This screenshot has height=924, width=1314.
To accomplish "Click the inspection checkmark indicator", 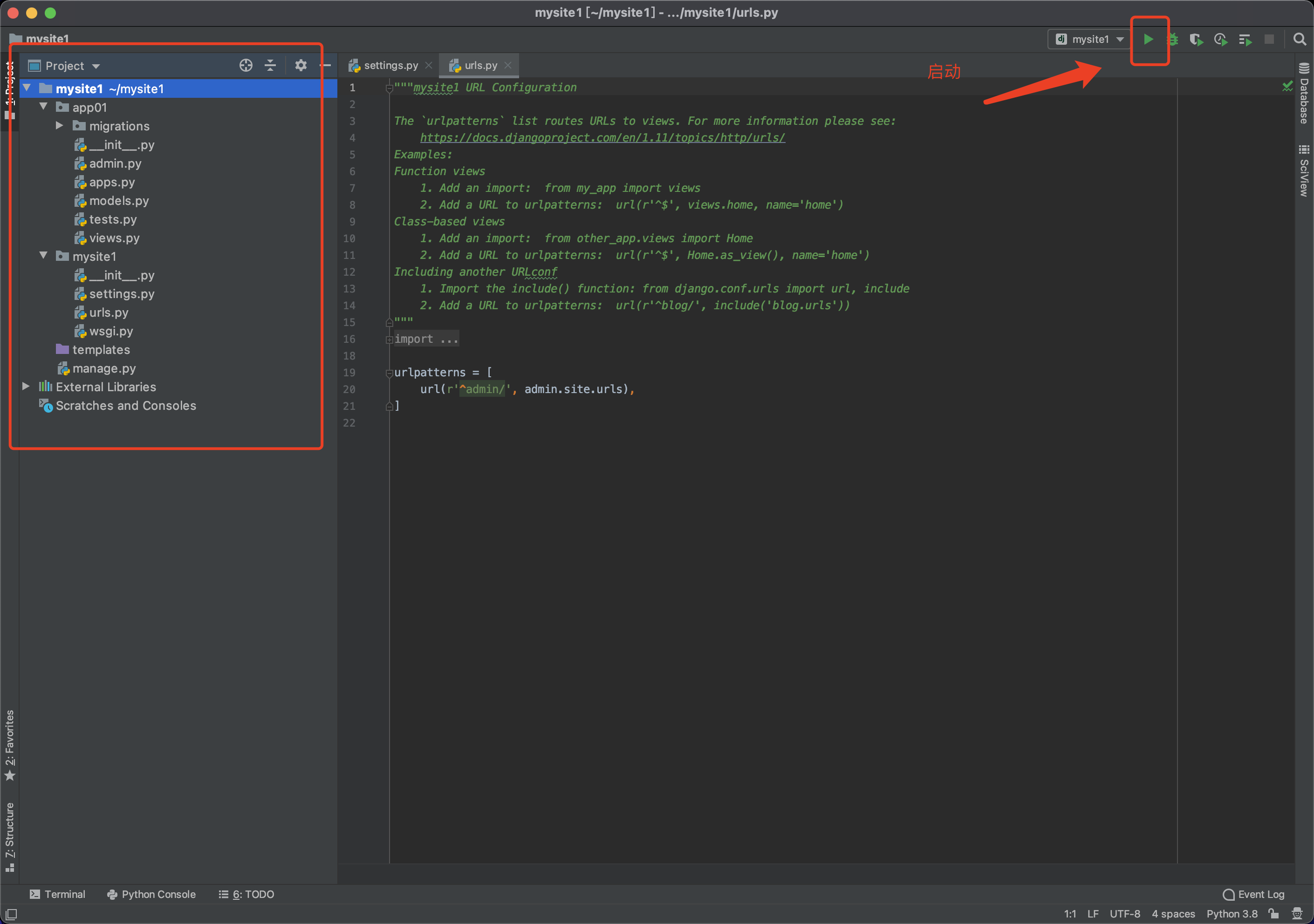I will tap(1288, 87).
